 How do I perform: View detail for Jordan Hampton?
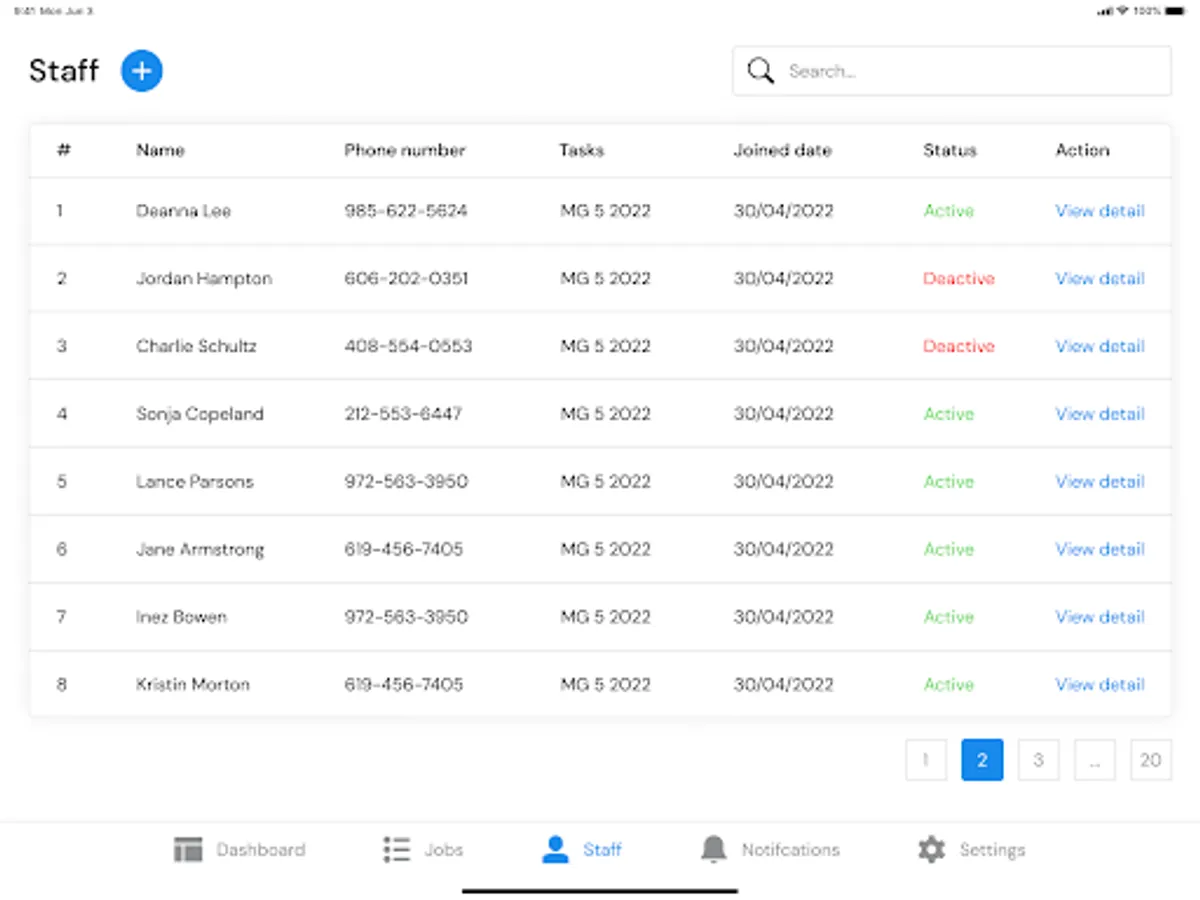(x=1100, y=279)
